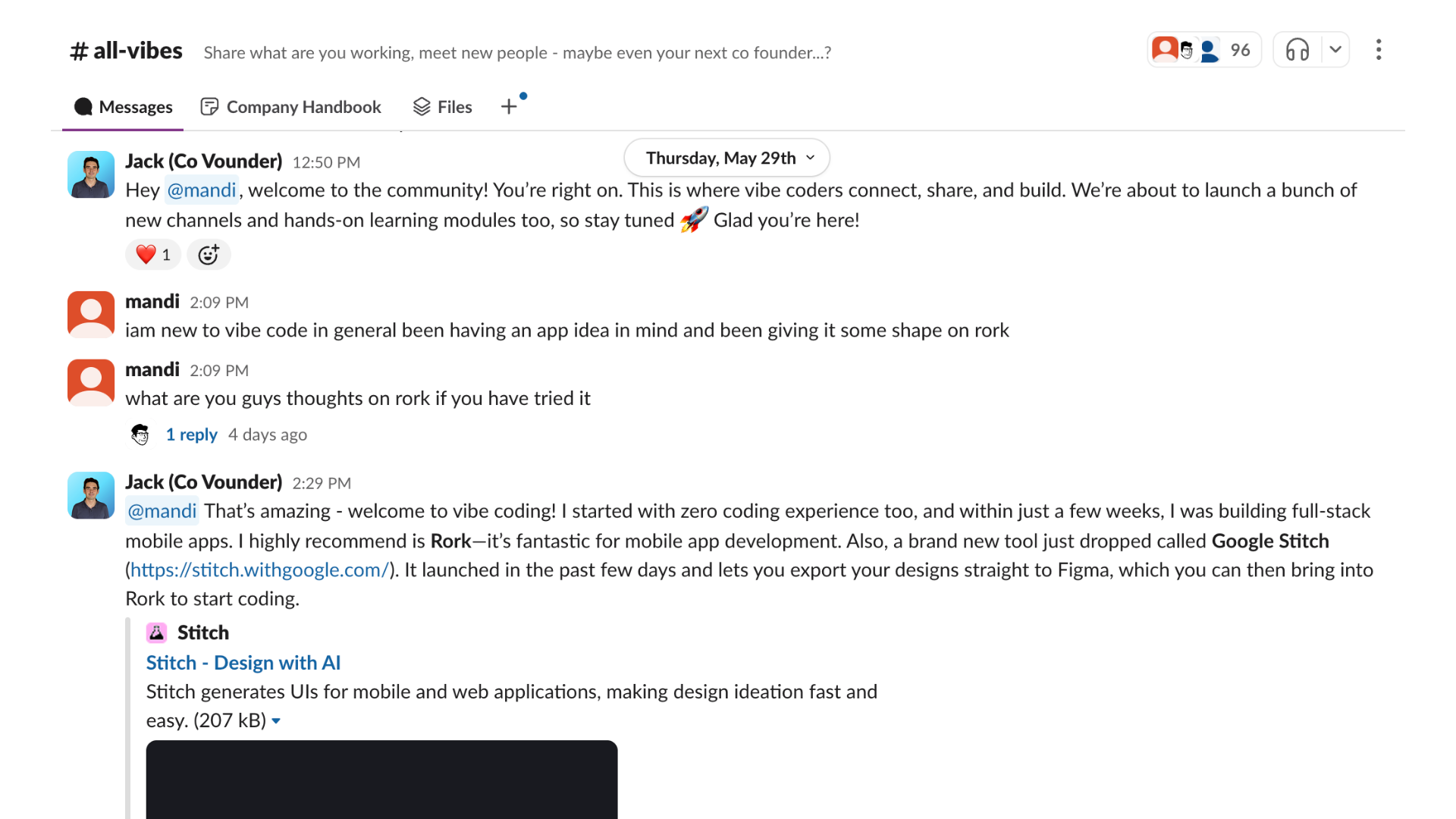Image resolution: width=1456 pixels, height=819 pixels.
Task: Open the Thursday, May 29th date dropdown
Action: [726, 158]
